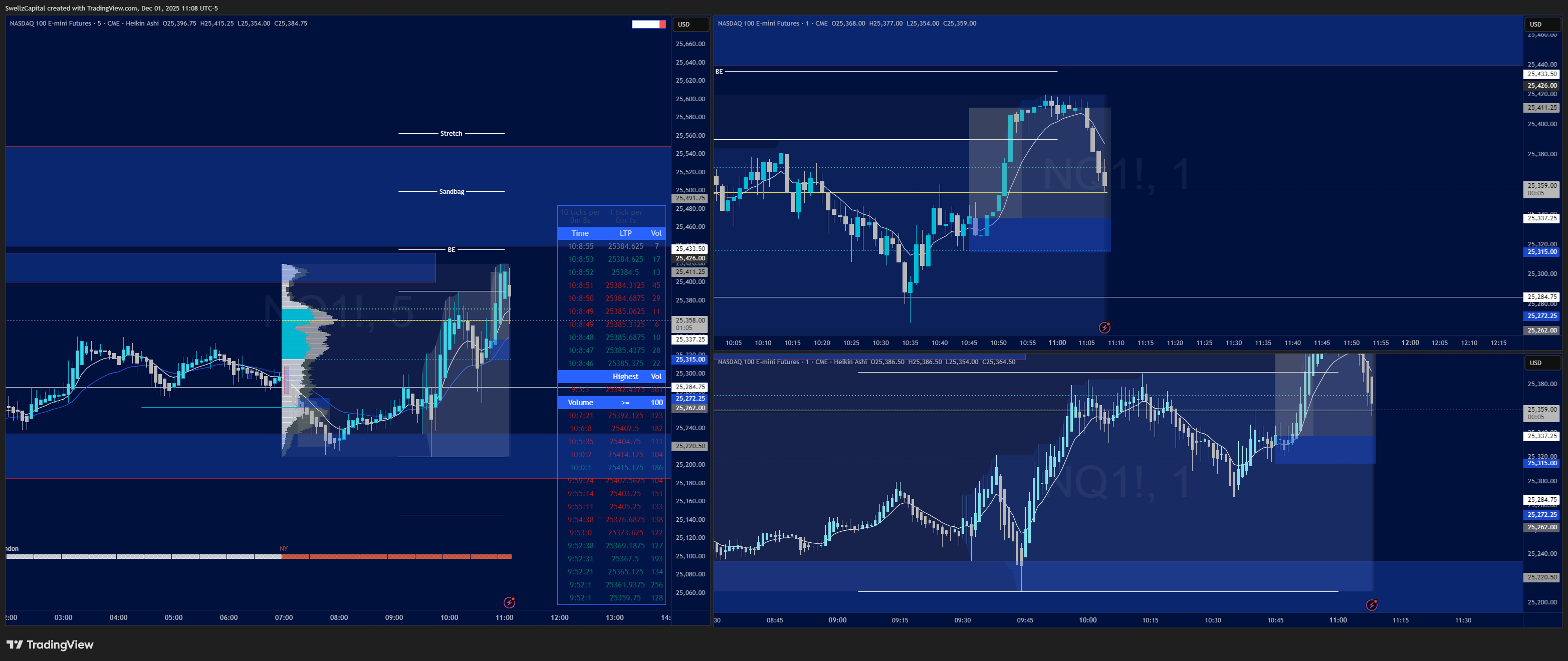Viewport: 1568px width, 661px height.
Task: Click the 12:00 time label on the top-right chart axis
Action: click(x=1410, y=343)
